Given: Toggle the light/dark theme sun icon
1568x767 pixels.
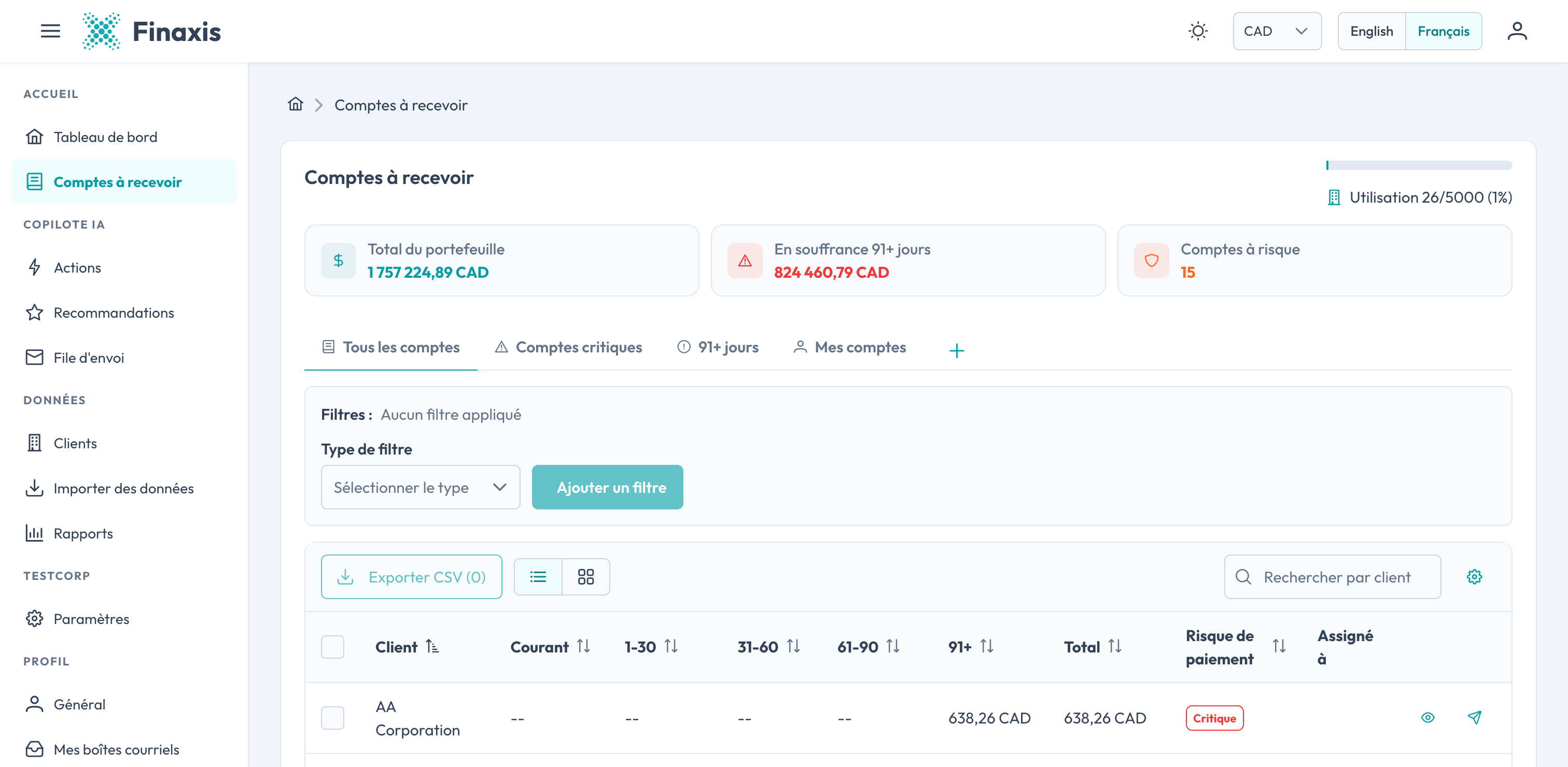Looking at the screenshot, I should point(1197,31).
